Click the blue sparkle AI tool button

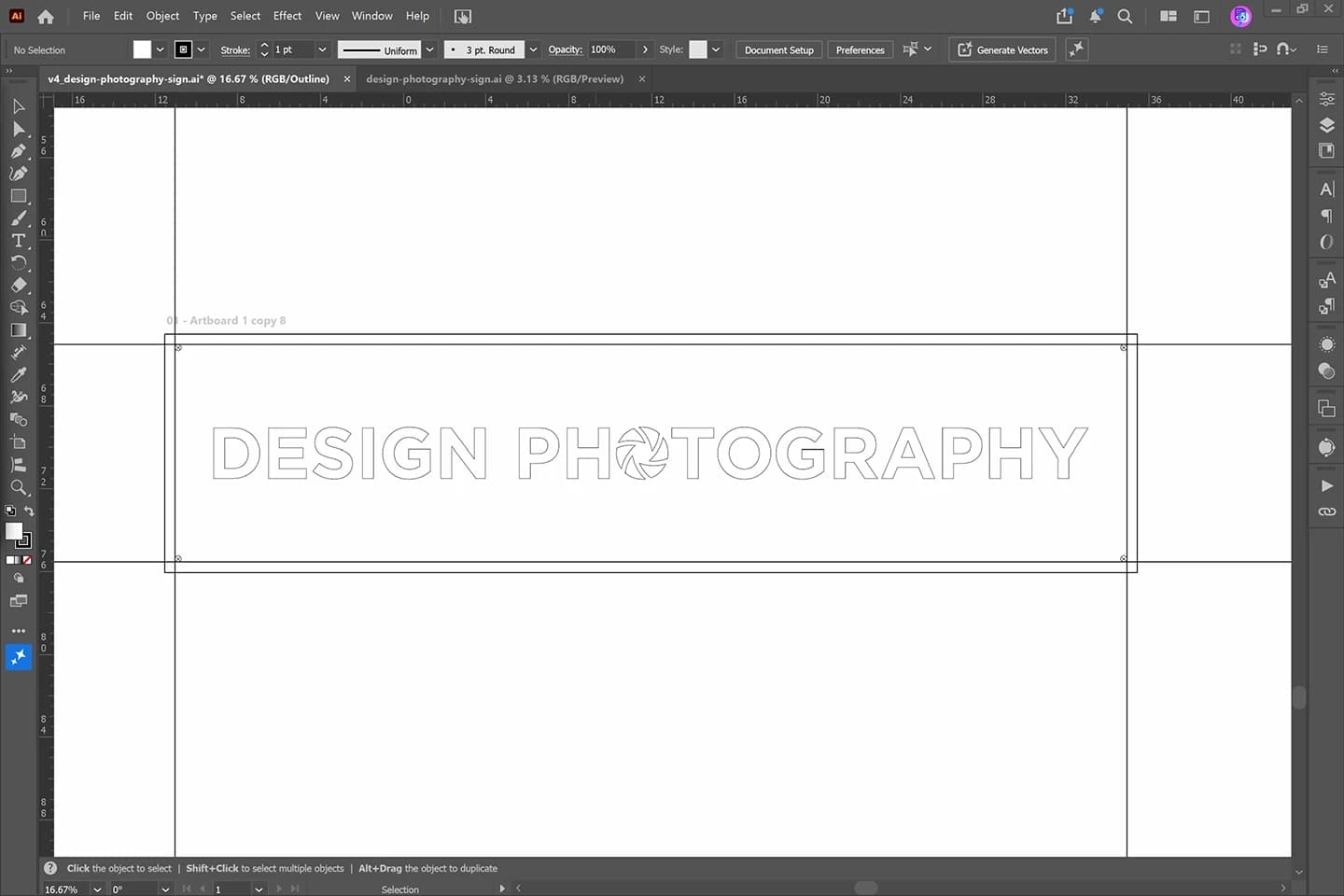coord(18,657)
